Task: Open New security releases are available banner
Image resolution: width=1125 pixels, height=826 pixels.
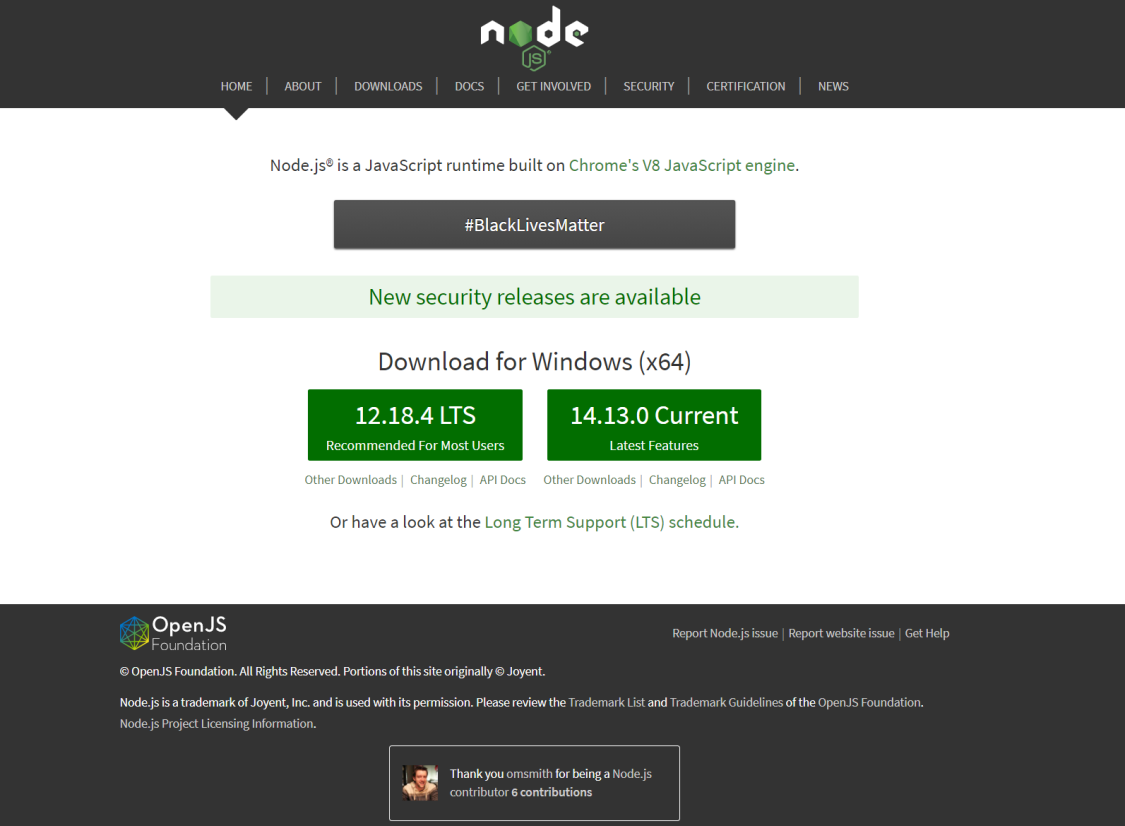Action: click(x=535, y=297)
